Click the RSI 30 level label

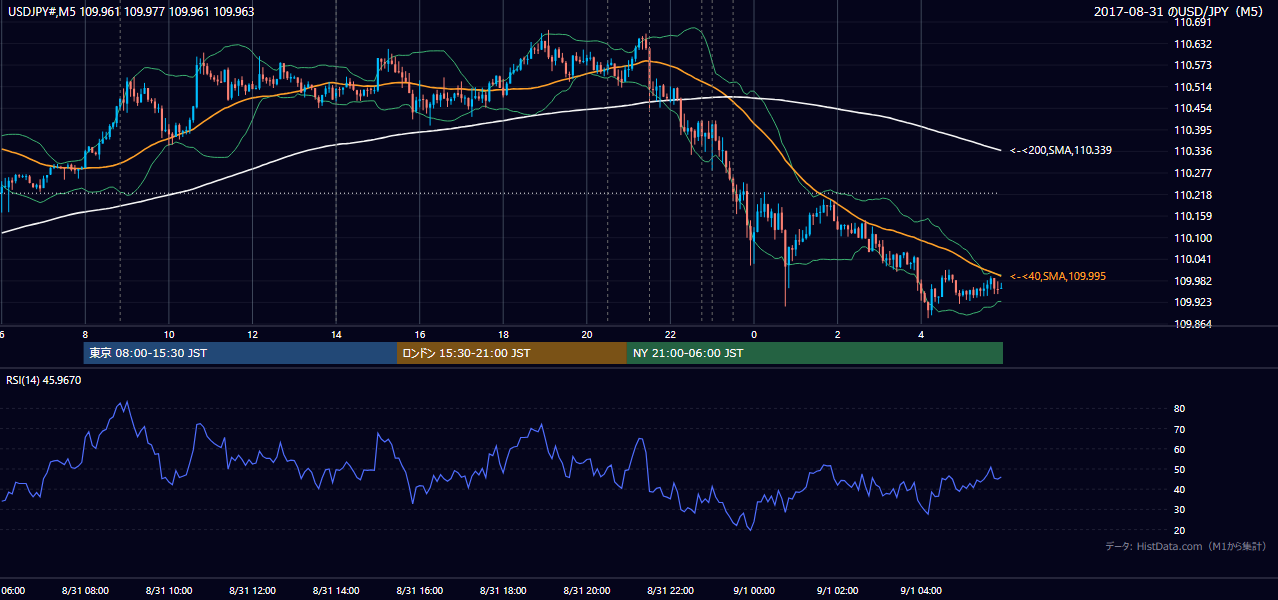[1180, 510]
